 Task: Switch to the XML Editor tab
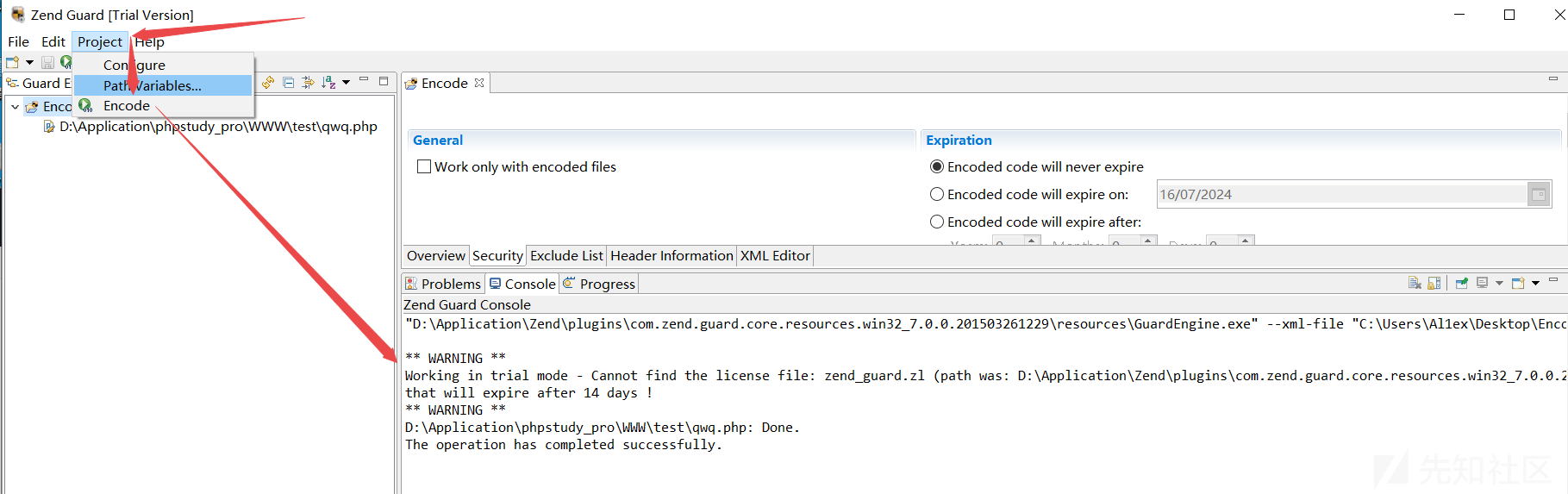tap(775, 256)
